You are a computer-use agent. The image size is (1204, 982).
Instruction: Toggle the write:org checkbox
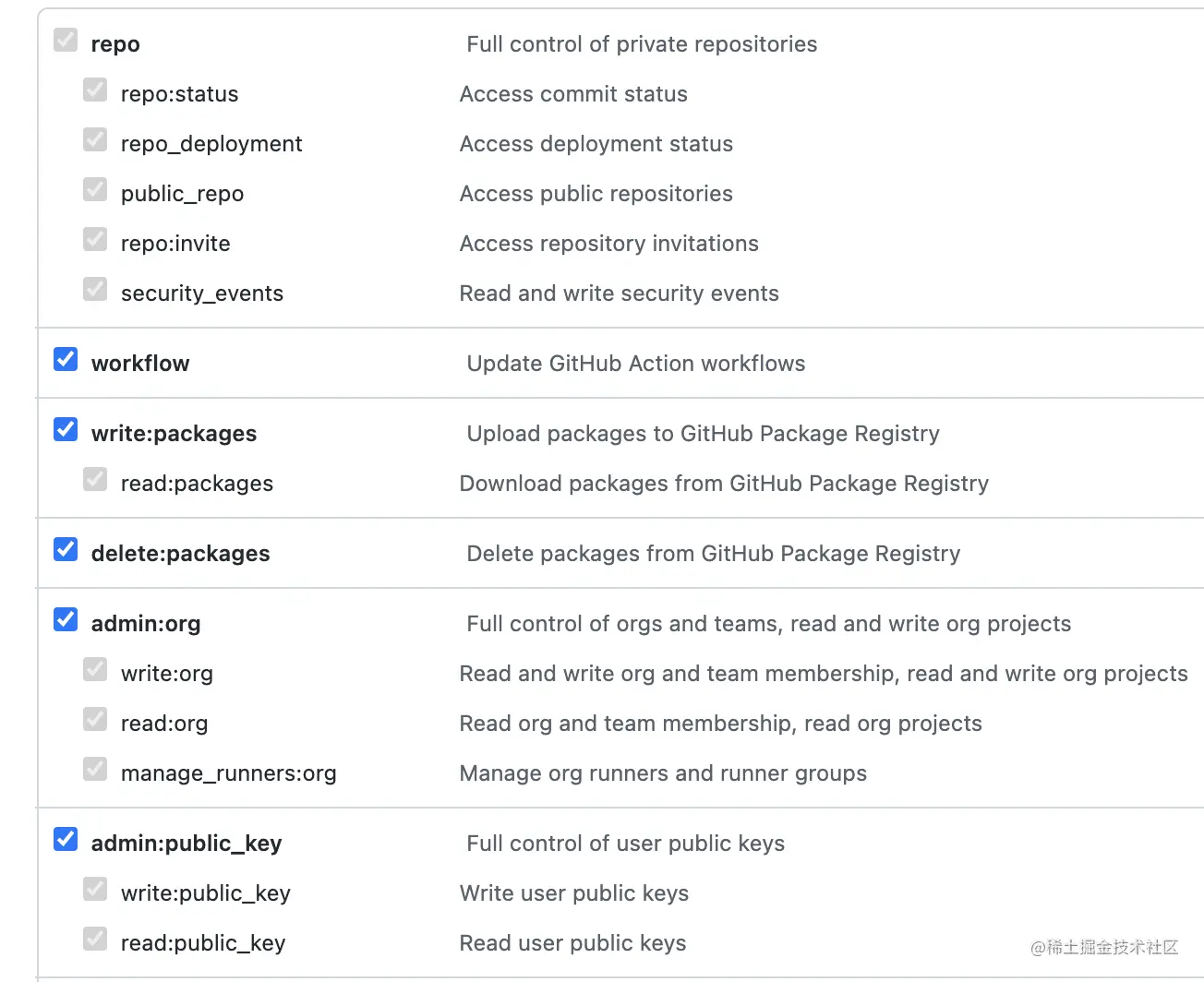pyautogui.click(x=95, y=669)
